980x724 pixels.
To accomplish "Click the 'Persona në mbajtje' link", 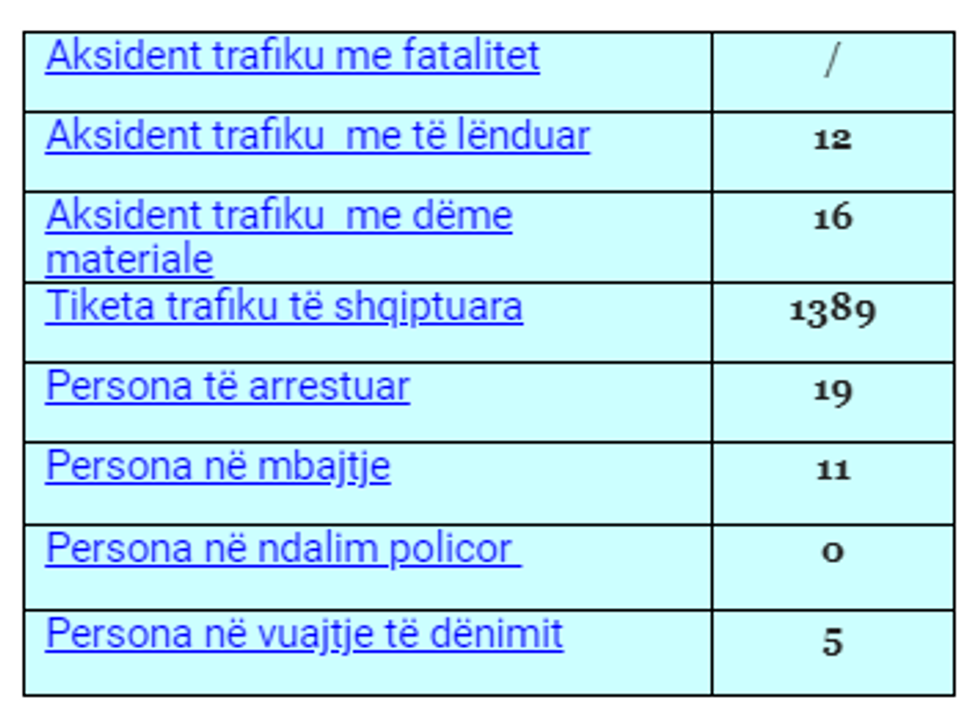I will (x=218, y=467).
